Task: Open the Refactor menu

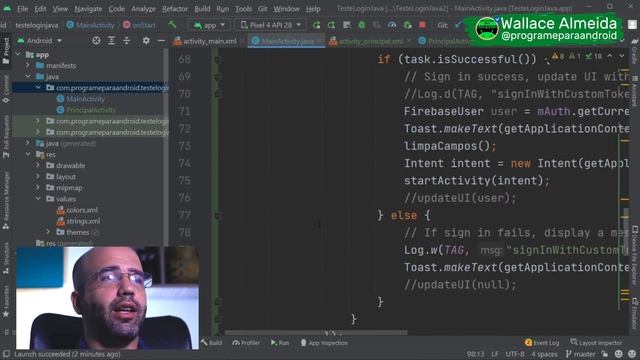Action: coord(175,9)
